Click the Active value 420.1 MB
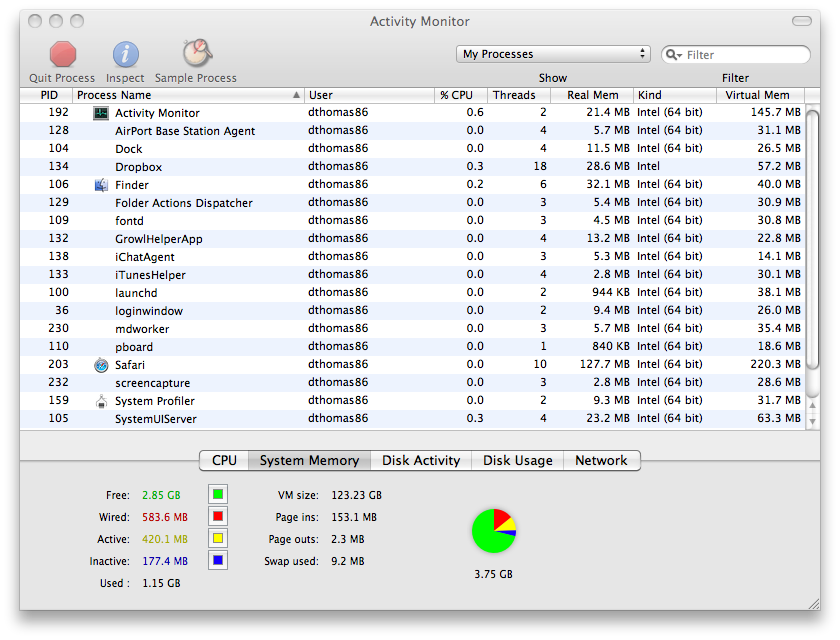This screenshot has width=840, height=640. pos(165,539)
